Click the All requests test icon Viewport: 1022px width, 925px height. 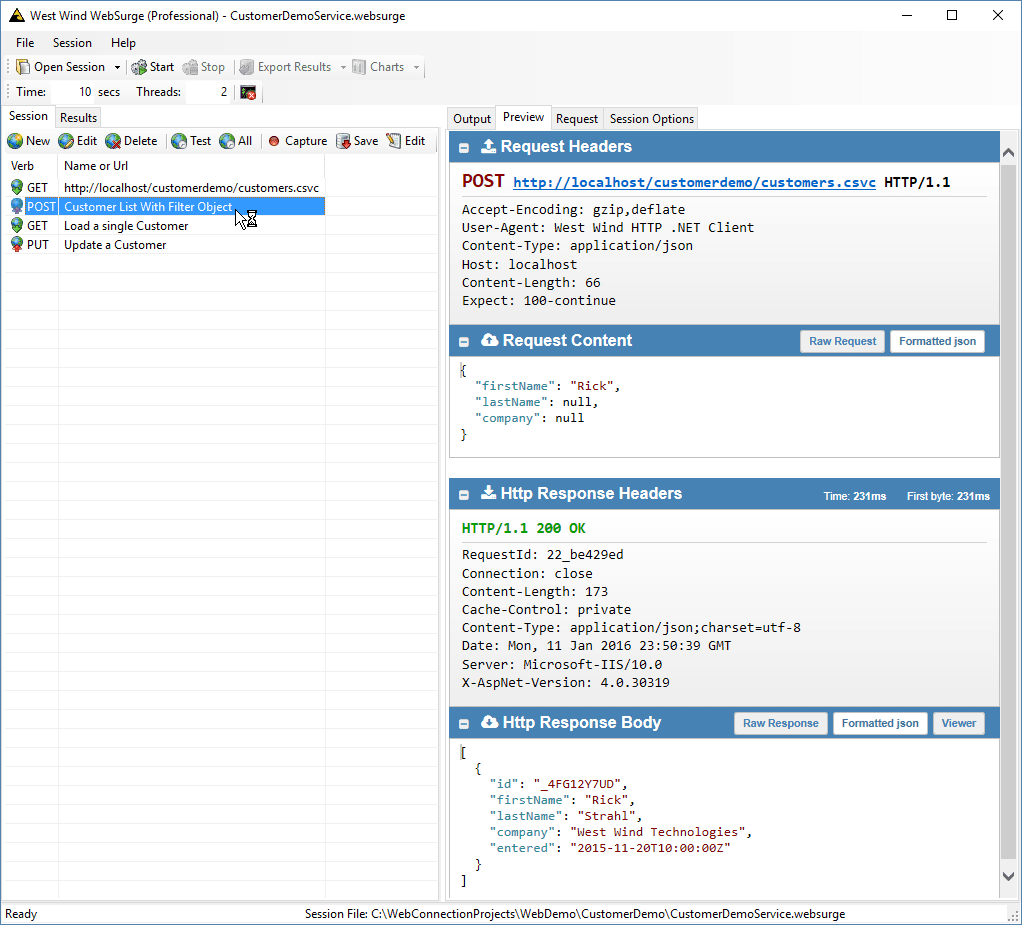click(227, 141)
